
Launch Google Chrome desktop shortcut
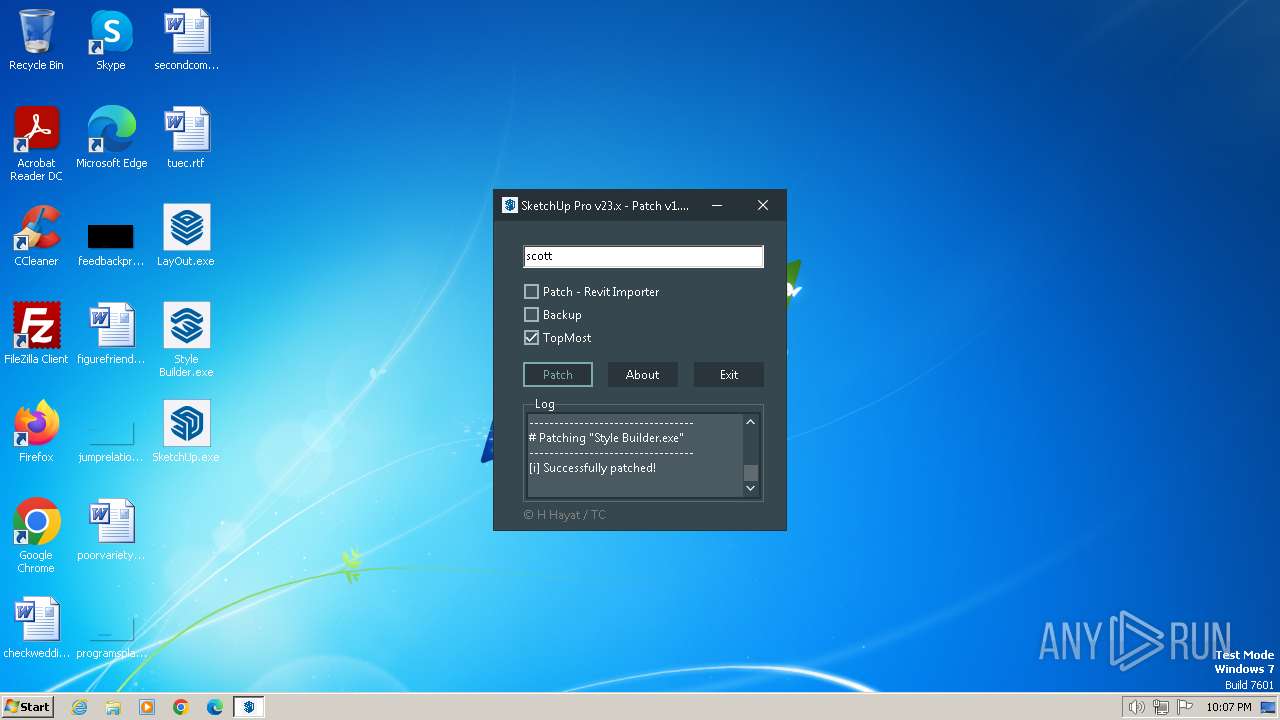(36, 535)
